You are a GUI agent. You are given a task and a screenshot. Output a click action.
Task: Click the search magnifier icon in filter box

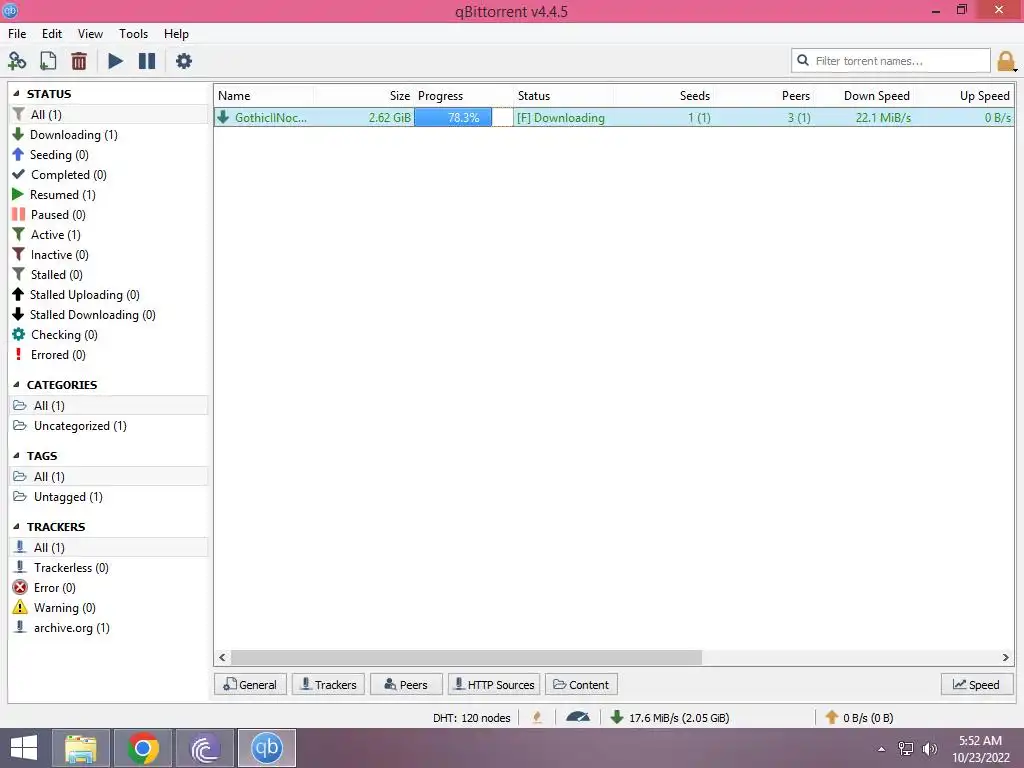pos(803,60)
